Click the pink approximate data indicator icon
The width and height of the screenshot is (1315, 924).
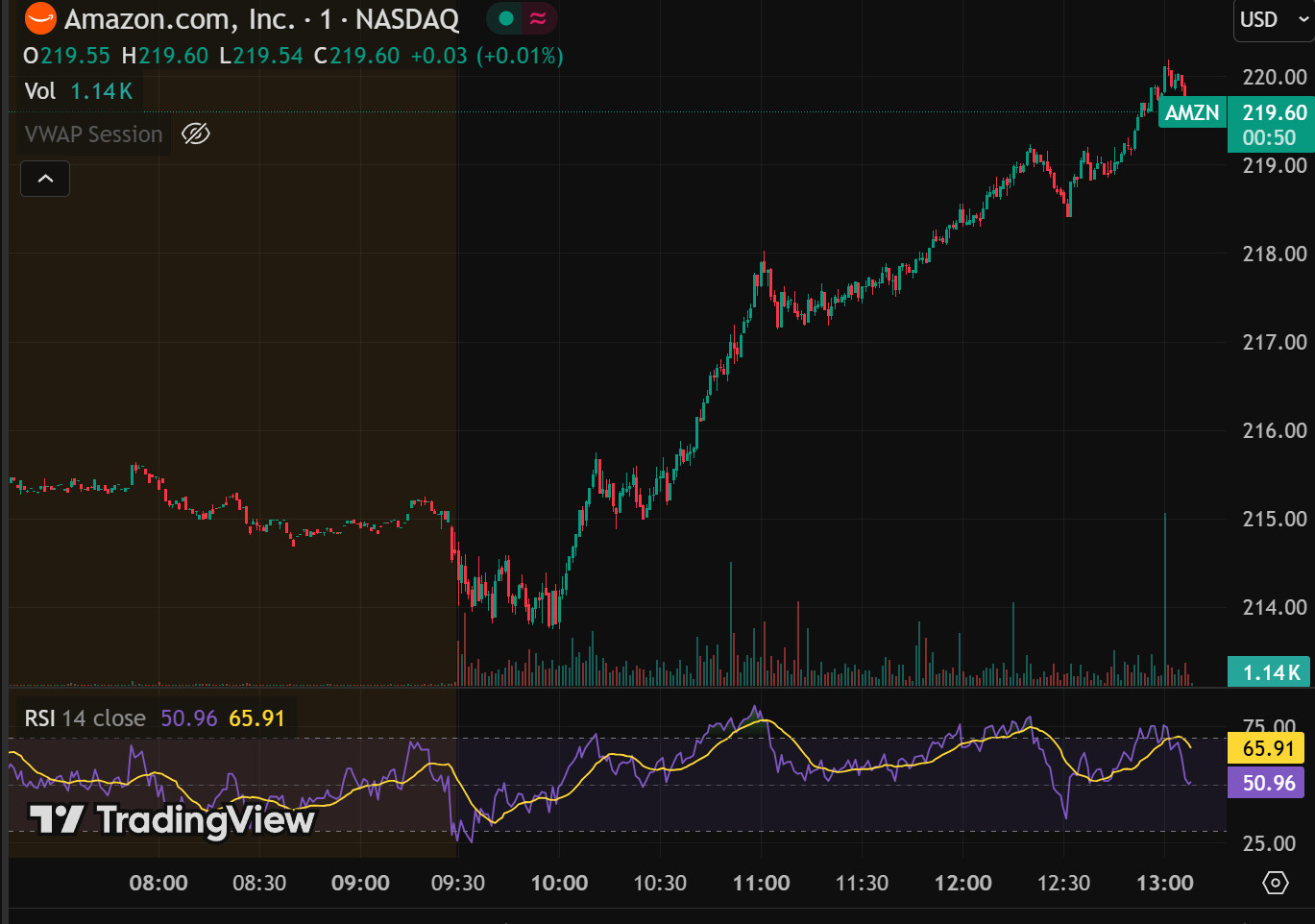click(538, 18)
